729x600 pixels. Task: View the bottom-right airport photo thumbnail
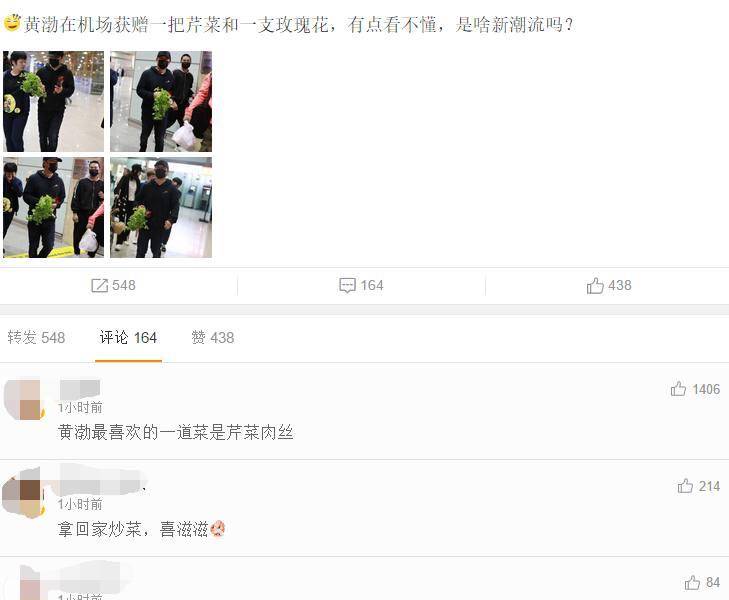click(x=161, y=207)
